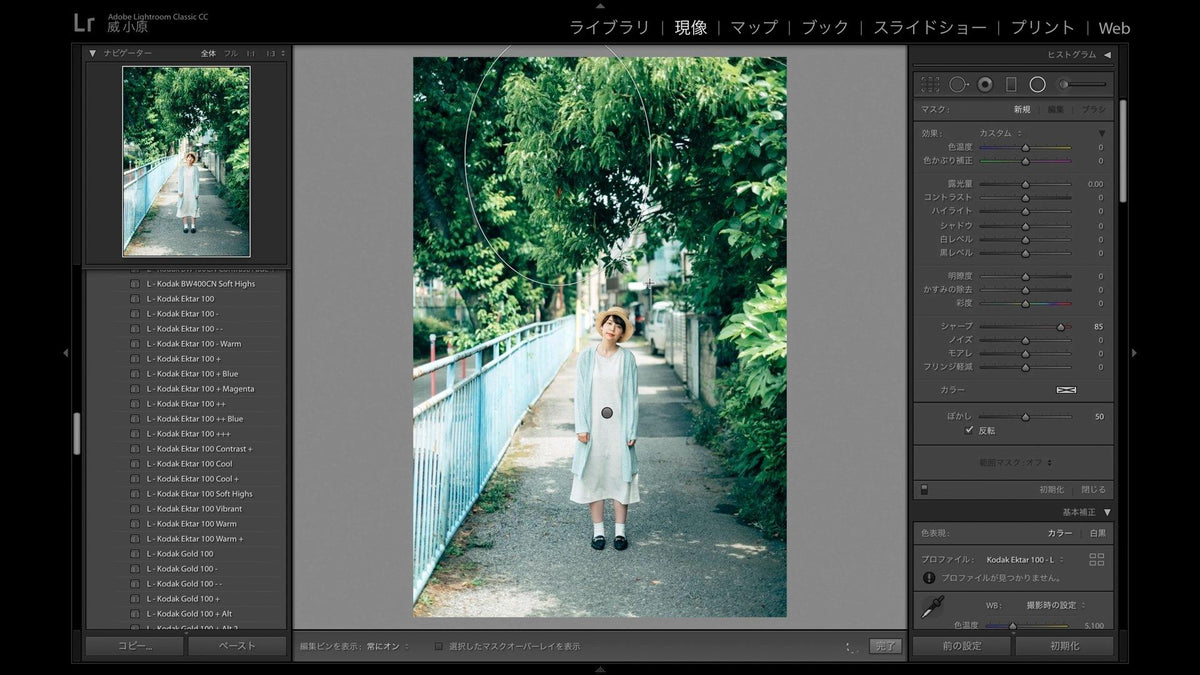Viewport: 1200px width, 675px height.
Task: Open the 効果 カスタム preset dropdown
Action: 1000,133
